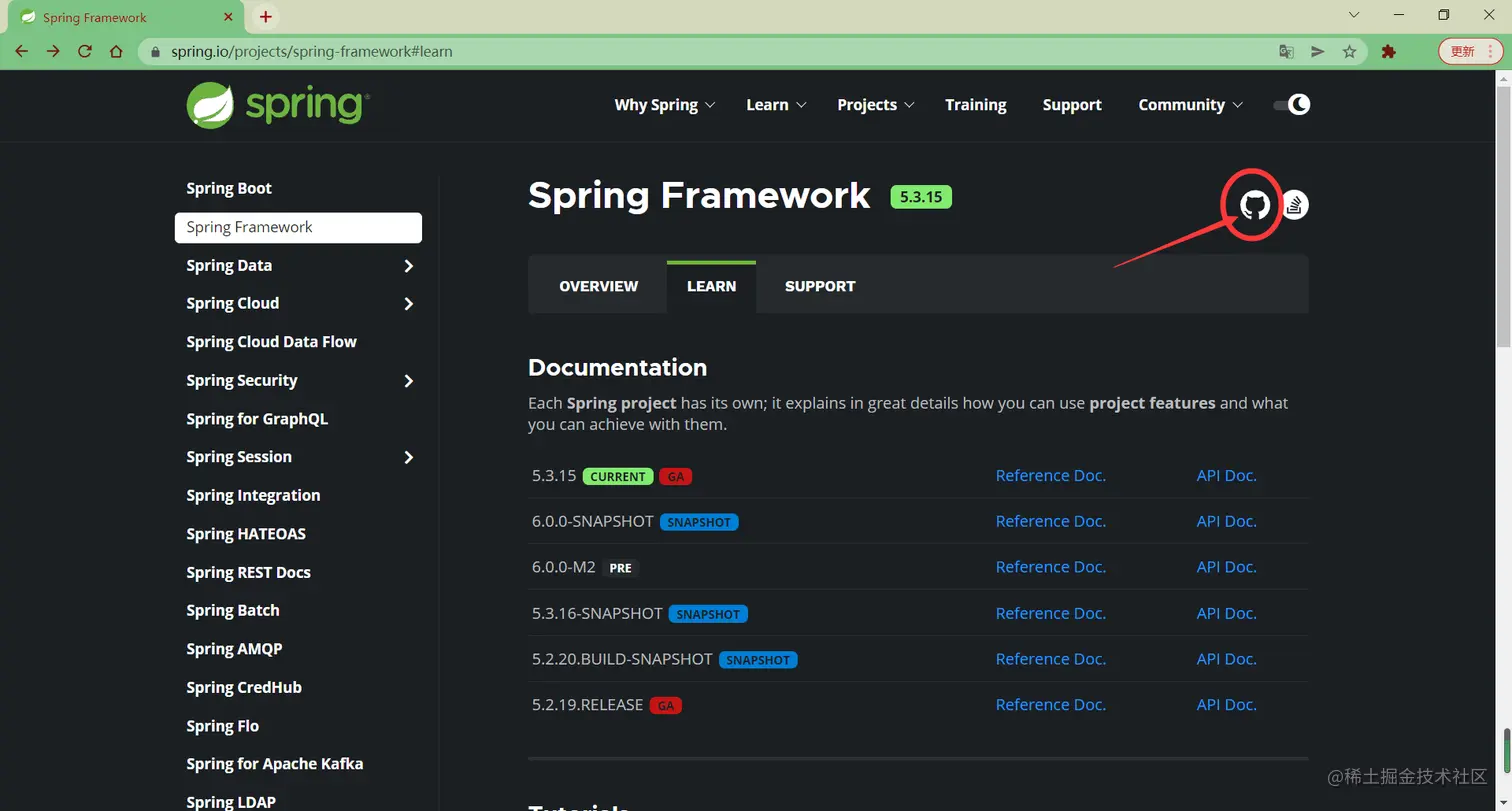Open Spring Boot in sidebar

[229, 188]
